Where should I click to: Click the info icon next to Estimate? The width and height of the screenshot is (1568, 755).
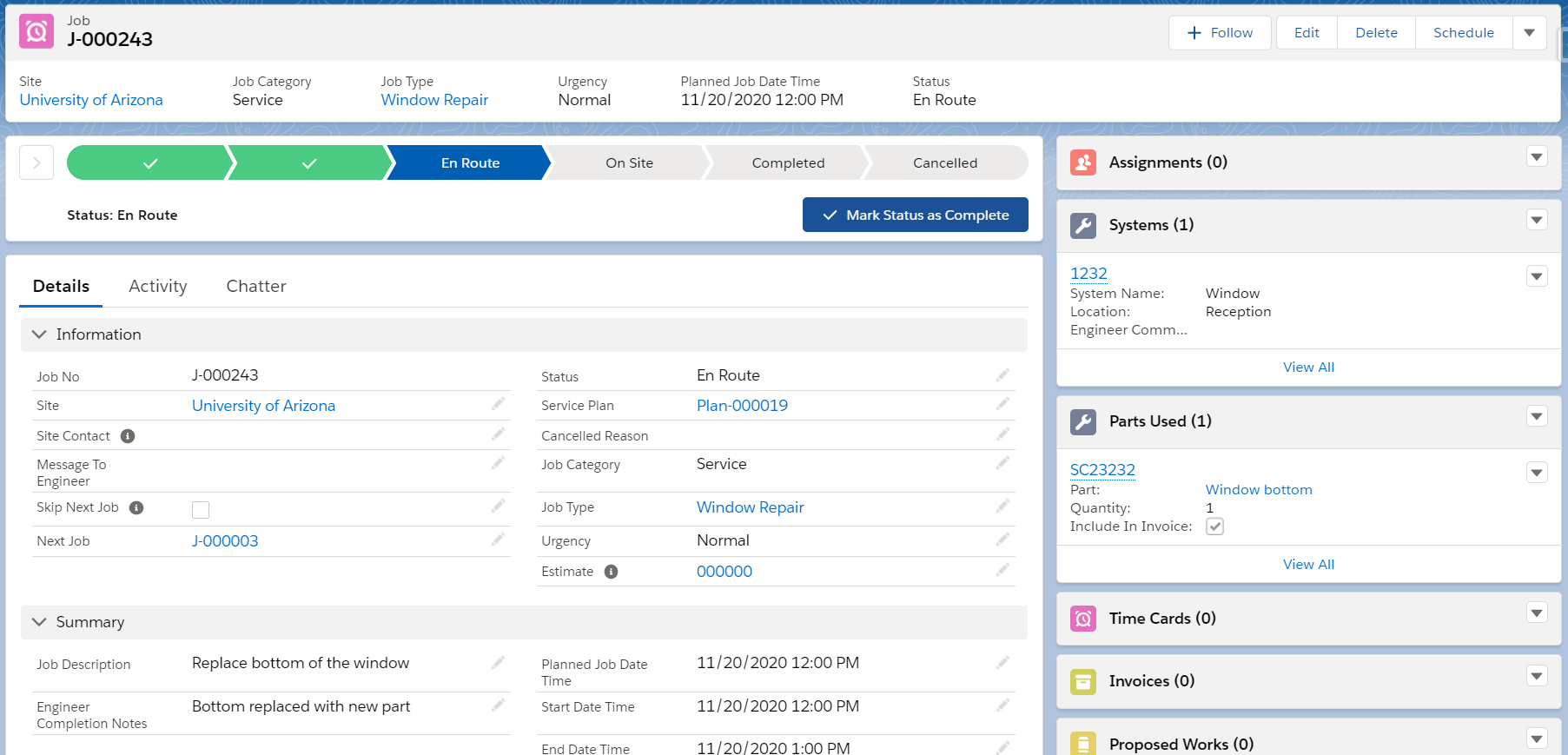pyautogui.click(x=611, y=572)
